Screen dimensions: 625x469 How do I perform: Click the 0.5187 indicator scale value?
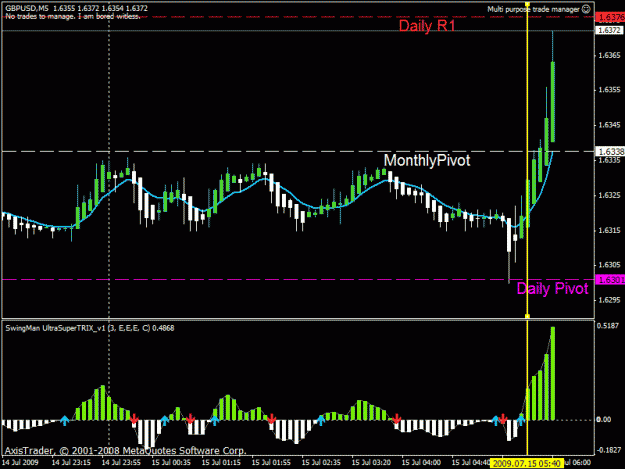(609, 326)
